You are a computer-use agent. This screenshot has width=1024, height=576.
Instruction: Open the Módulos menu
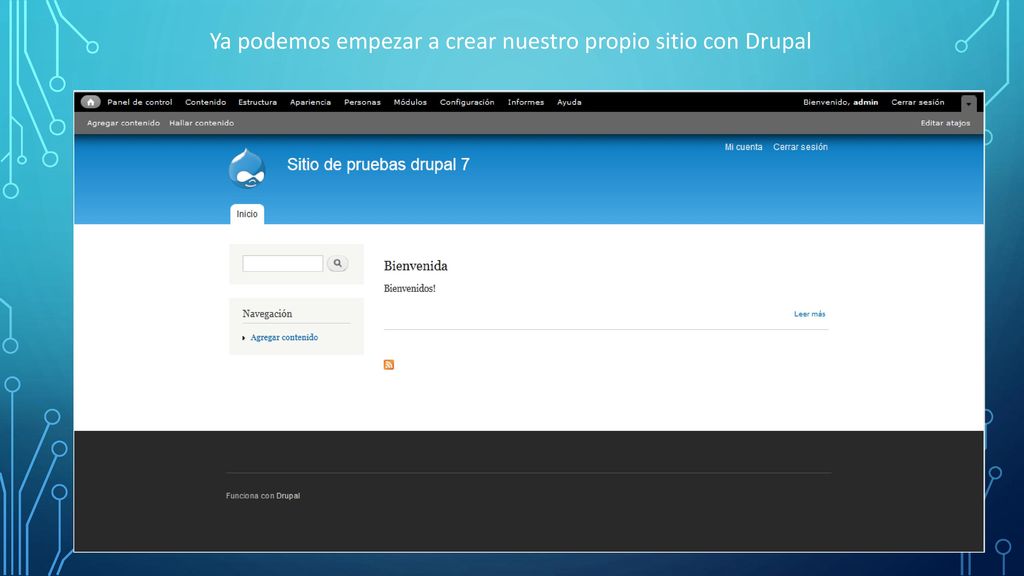(x=410, y=103)
